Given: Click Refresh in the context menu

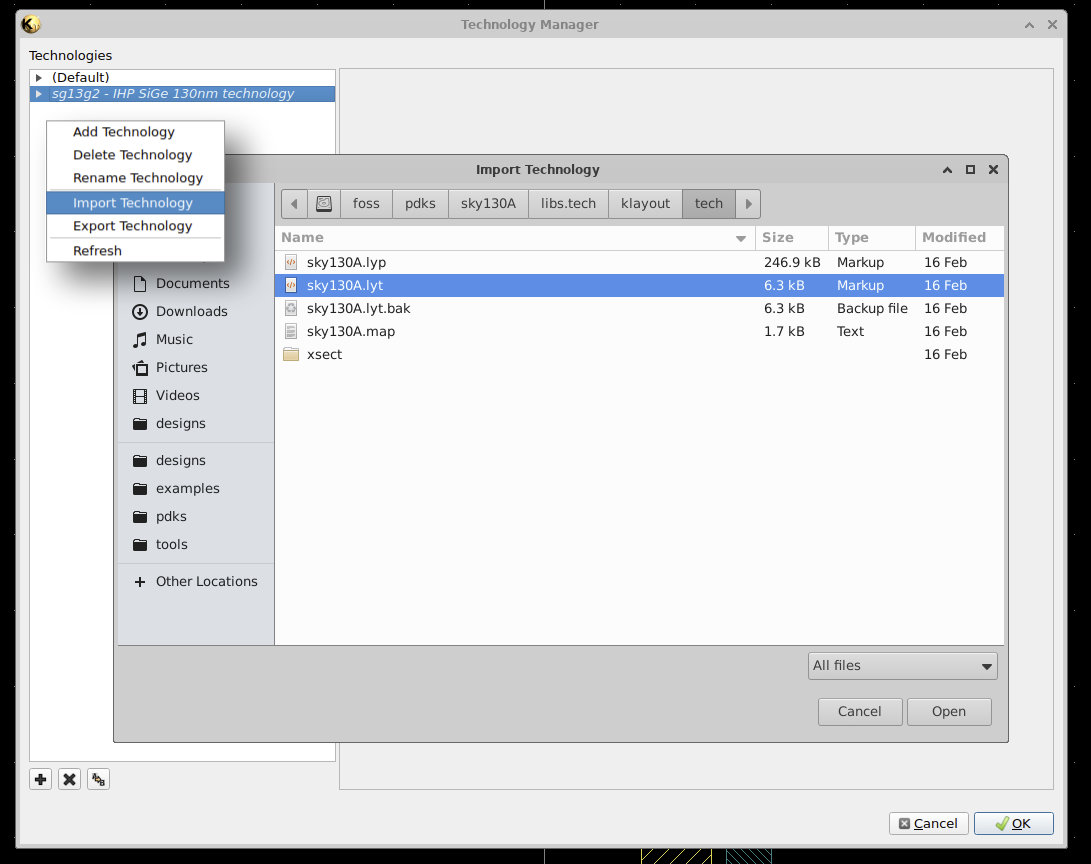Looking at the screenshot, I should point(97,251).
